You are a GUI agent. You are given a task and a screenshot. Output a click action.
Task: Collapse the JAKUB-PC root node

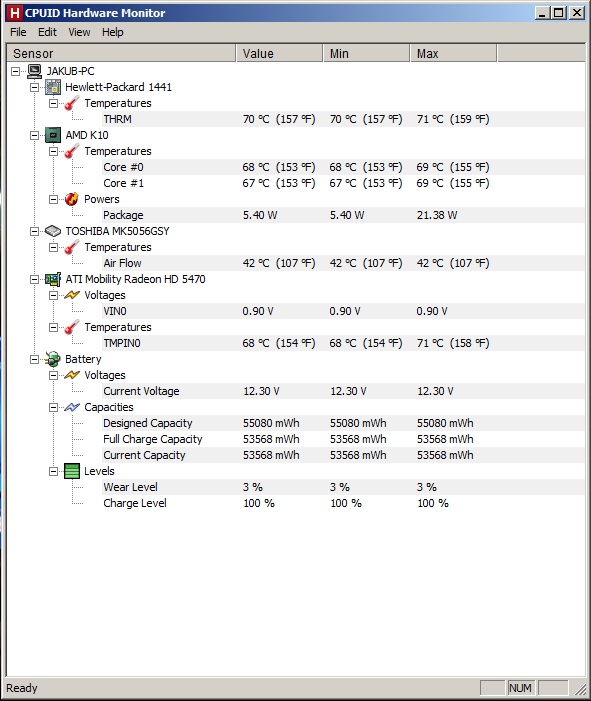click(x=16, y=72)
